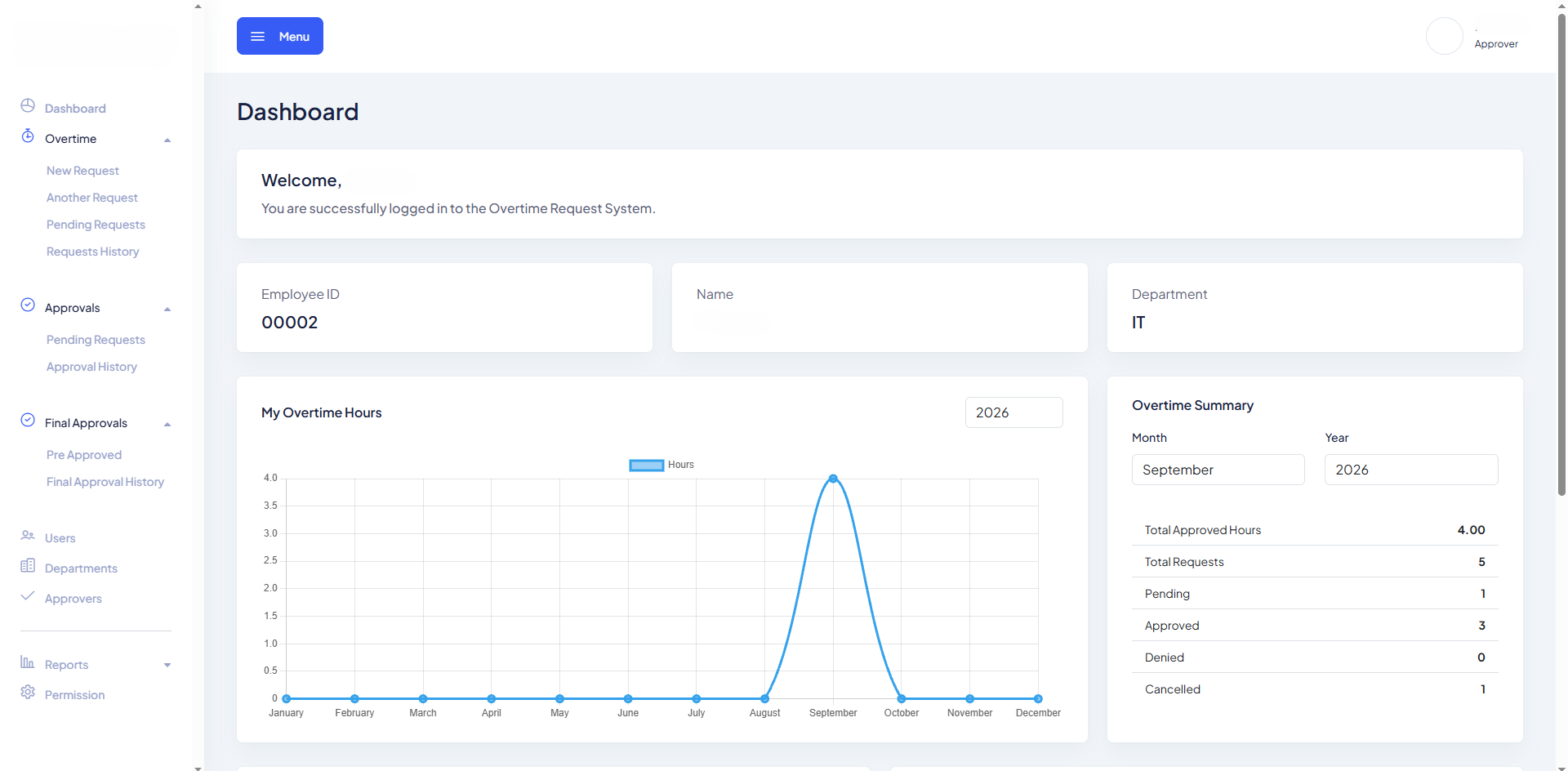This screenshot has width=1568, height=771.
Task: Open New Request under Overtime
Action: tap(82, 171)
